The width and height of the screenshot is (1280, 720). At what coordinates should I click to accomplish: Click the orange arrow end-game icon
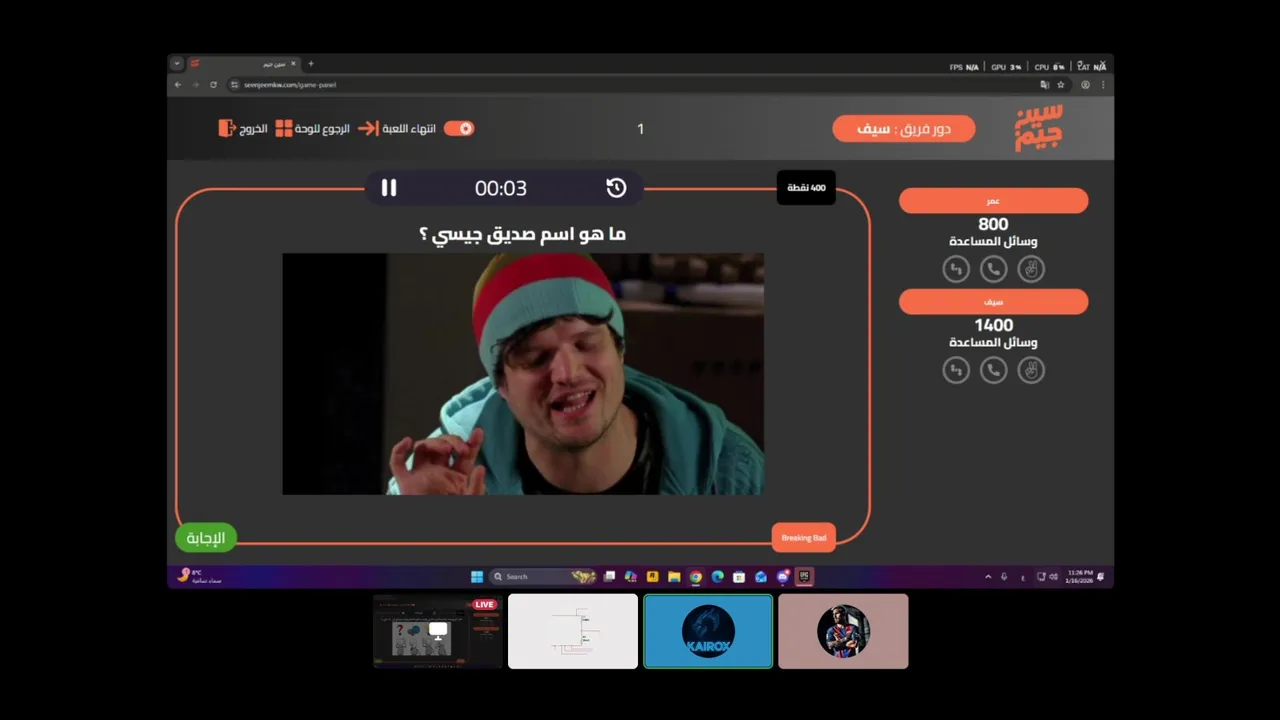pos(368,128)
